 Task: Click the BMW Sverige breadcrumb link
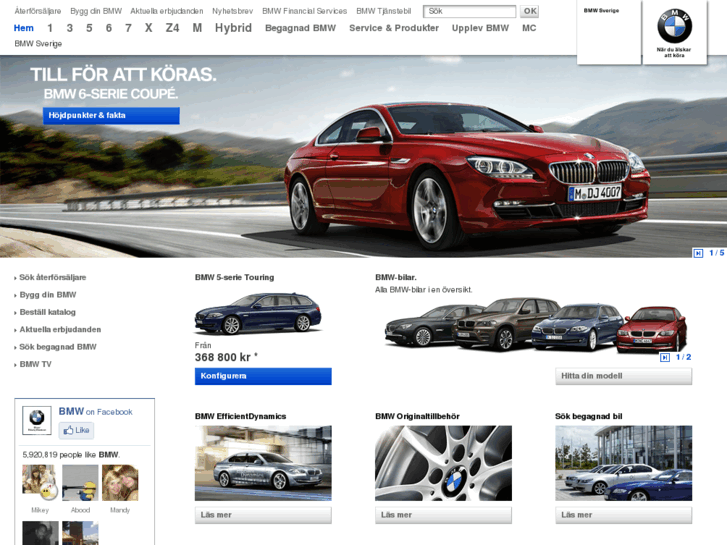[38, 44]
